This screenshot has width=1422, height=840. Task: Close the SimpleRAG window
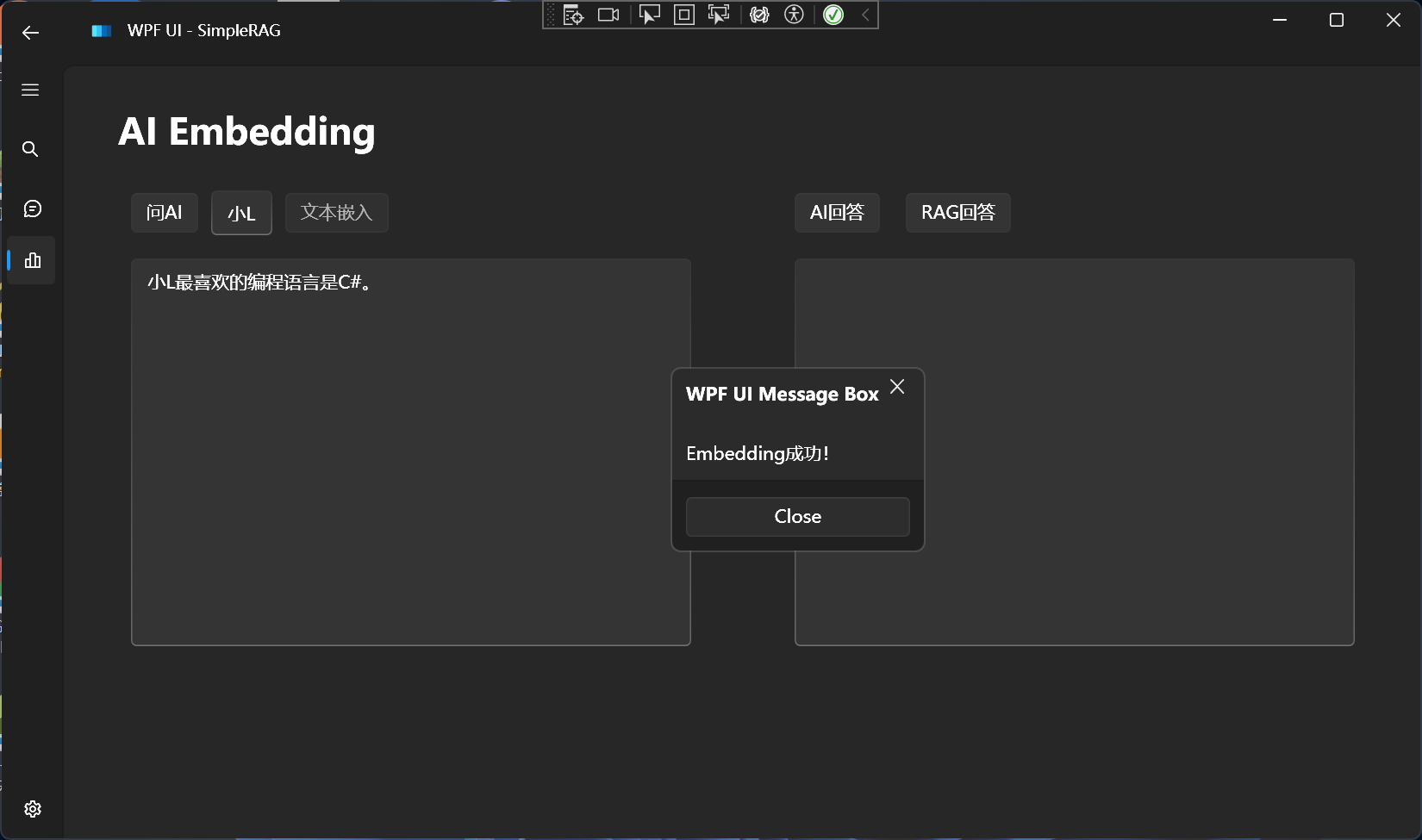pos(1394,20)
